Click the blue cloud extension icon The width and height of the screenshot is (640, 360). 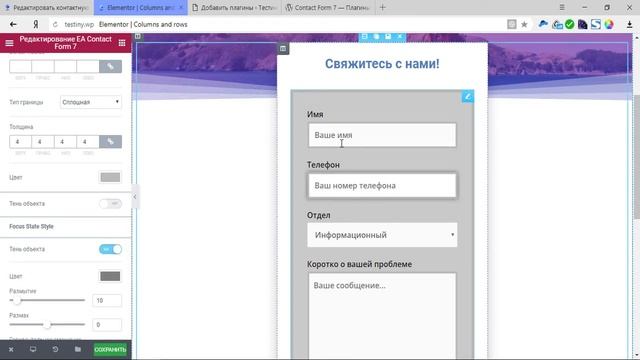(x=543, y=24)
